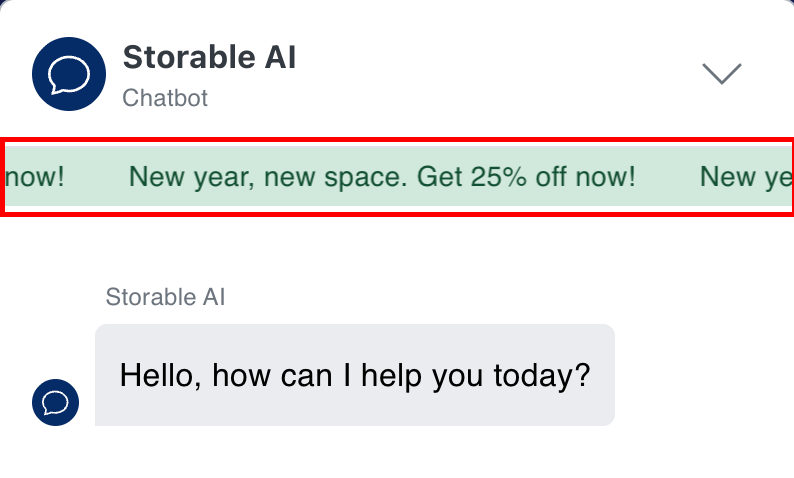The height and width of the screenshot is (478, 794).
Task: Click "Get" in the scrolling promo banner
Action: point(438,177)
